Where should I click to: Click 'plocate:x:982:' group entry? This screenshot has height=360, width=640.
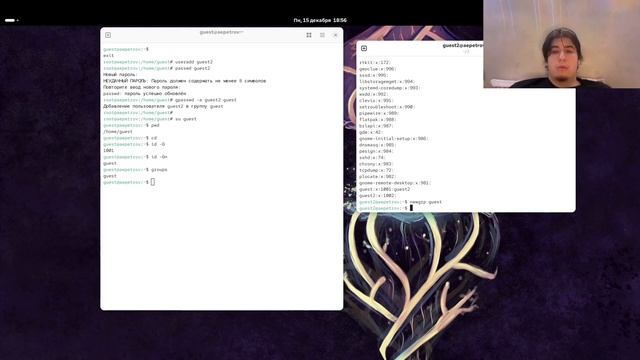point(378,176)
